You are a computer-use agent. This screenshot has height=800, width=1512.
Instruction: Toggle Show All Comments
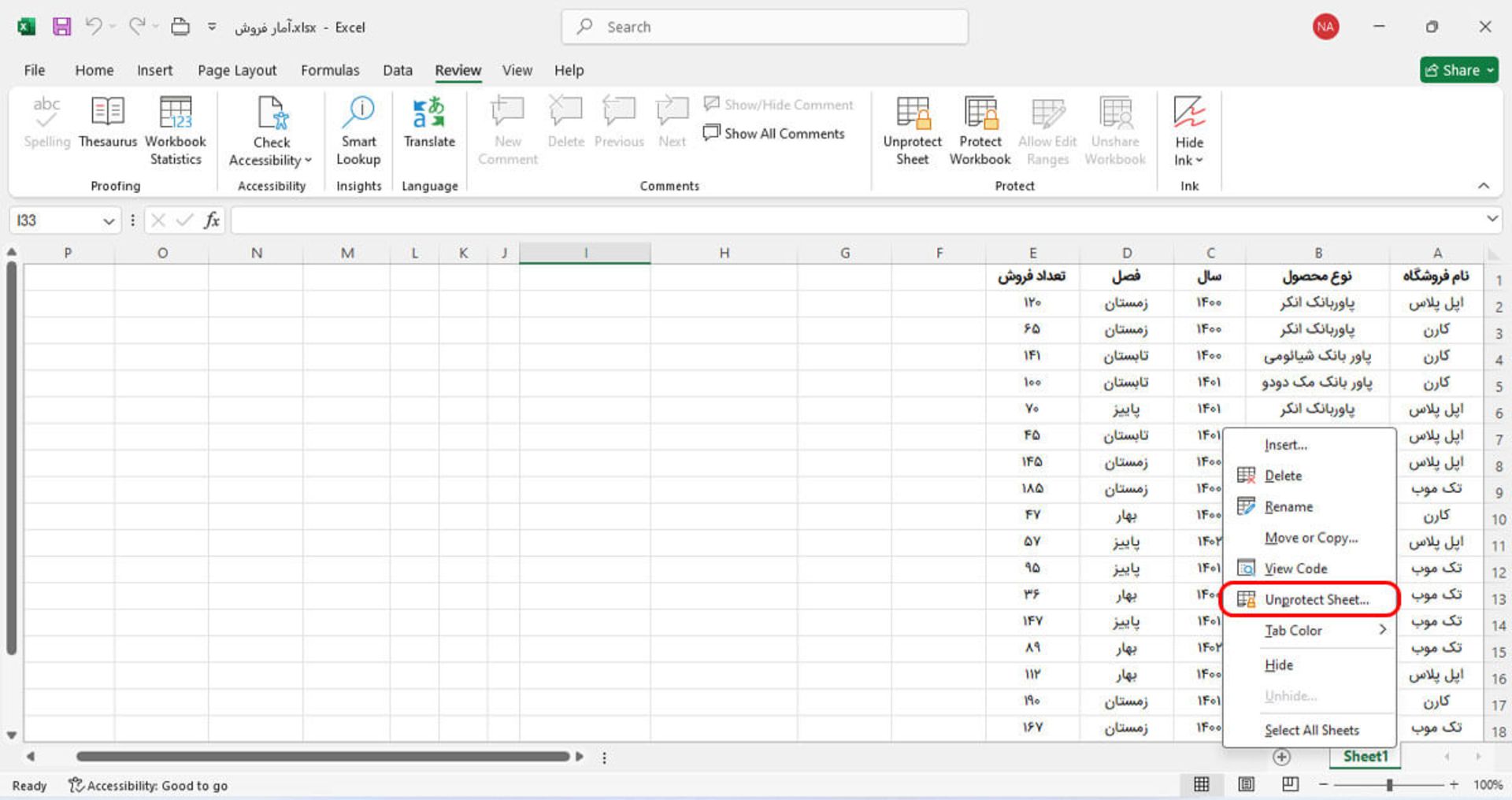pos(774,134)
